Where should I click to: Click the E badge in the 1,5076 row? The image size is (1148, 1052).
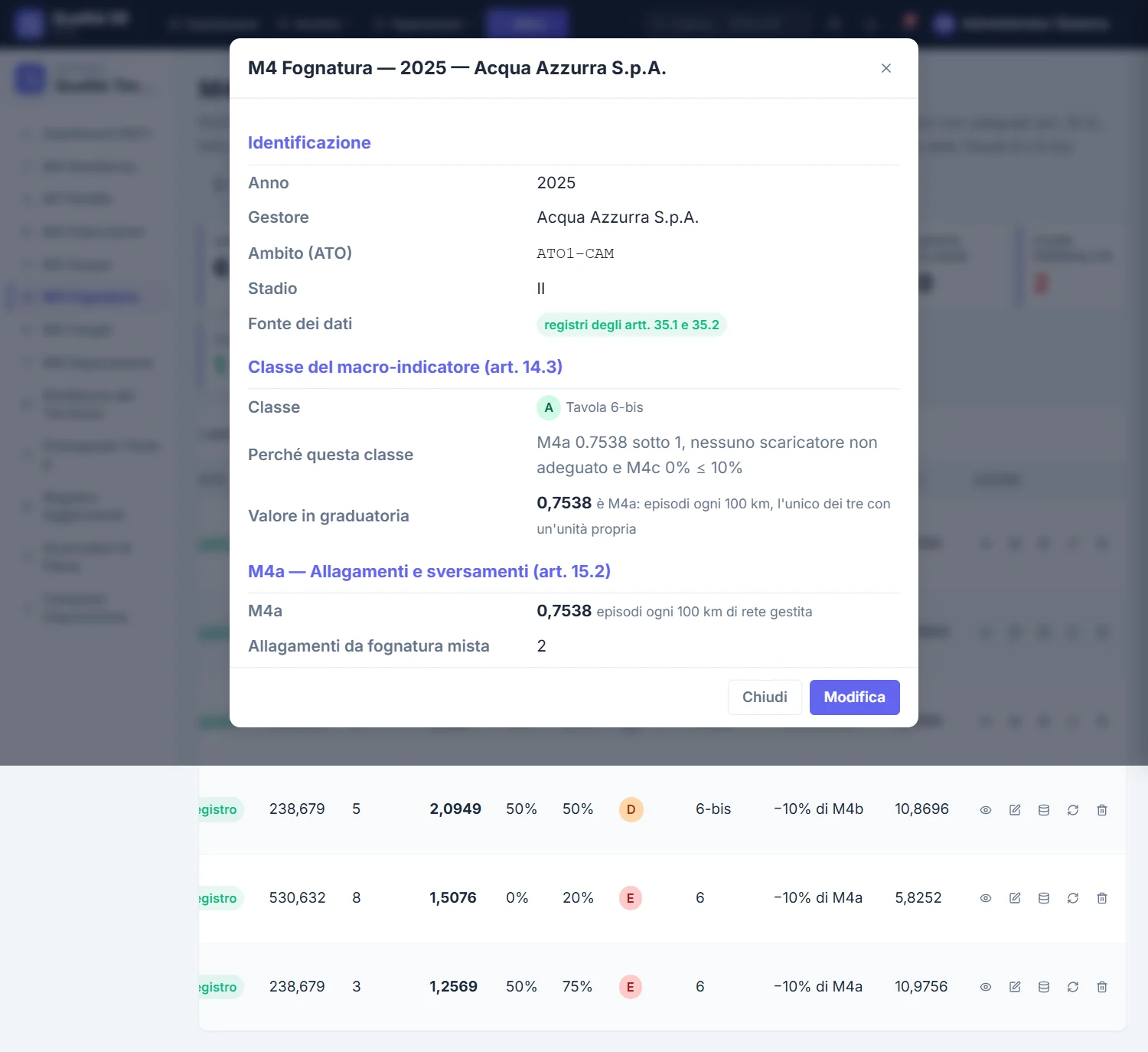(x=631, y=898)
